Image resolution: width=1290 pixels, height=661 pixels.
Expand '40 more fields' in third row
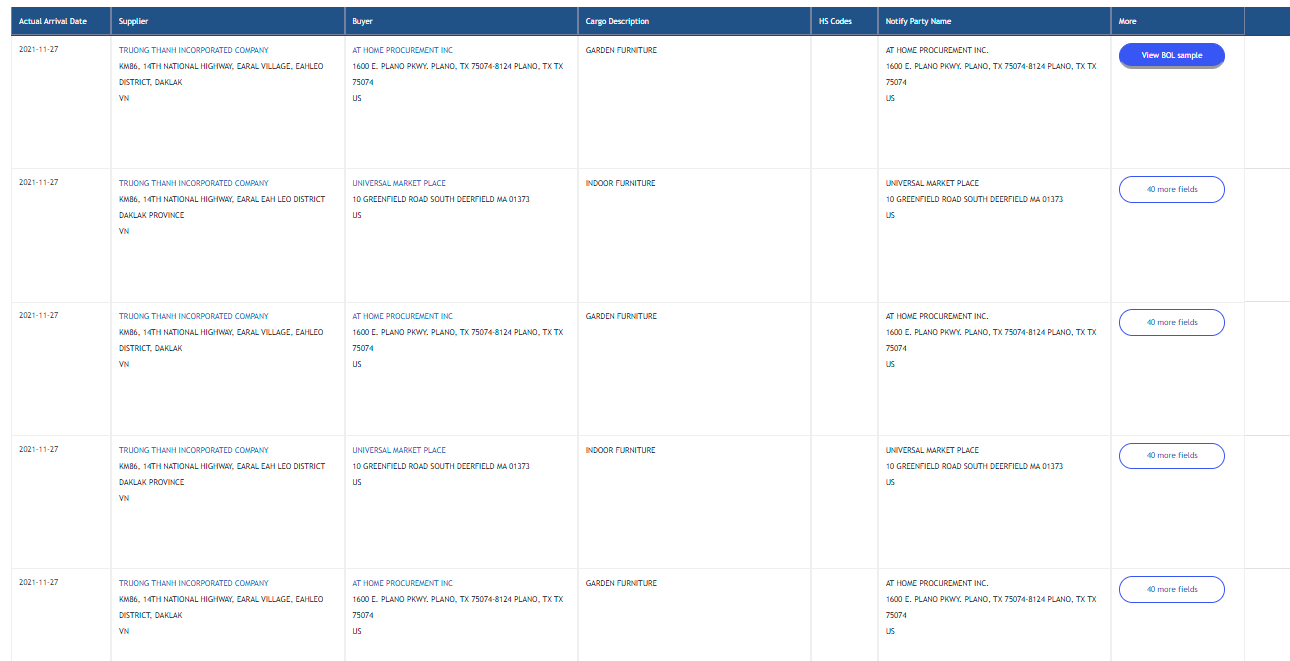click(1171, 322)
